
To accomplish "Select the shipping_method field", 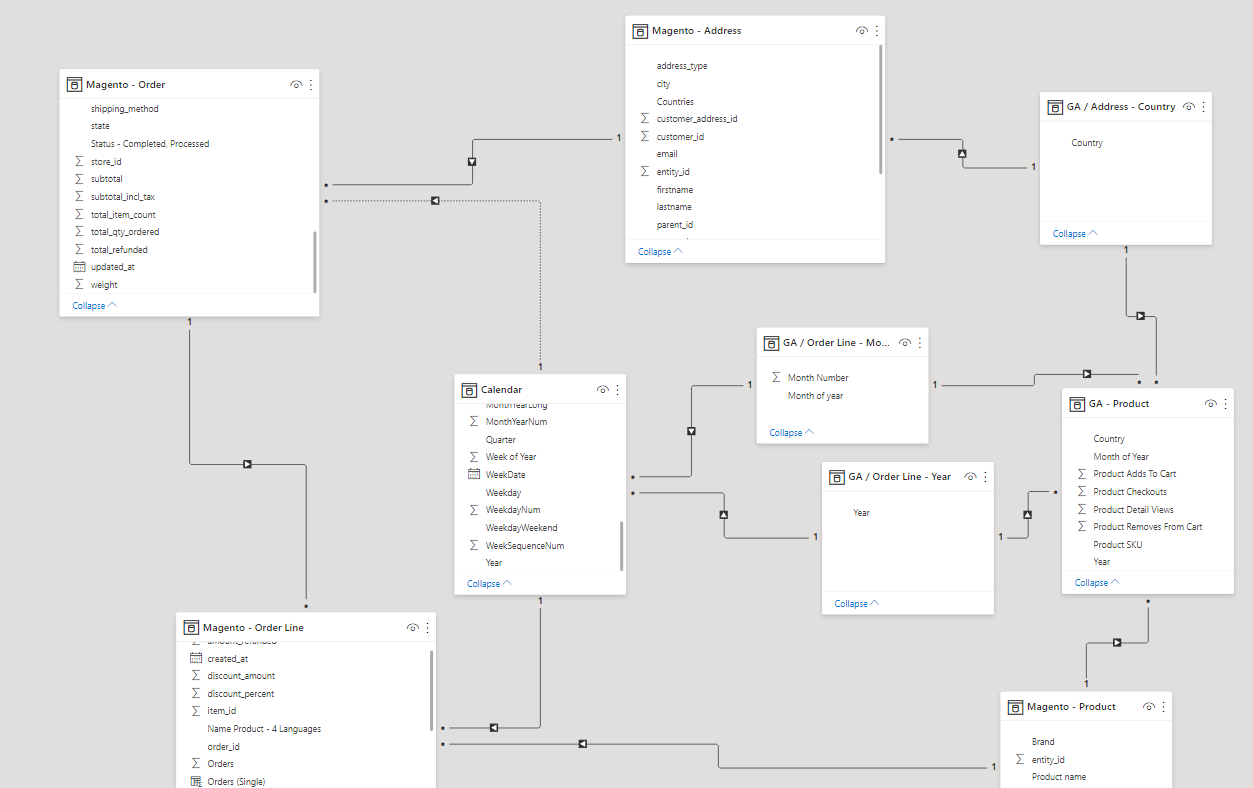I will [x=125, y=108].
